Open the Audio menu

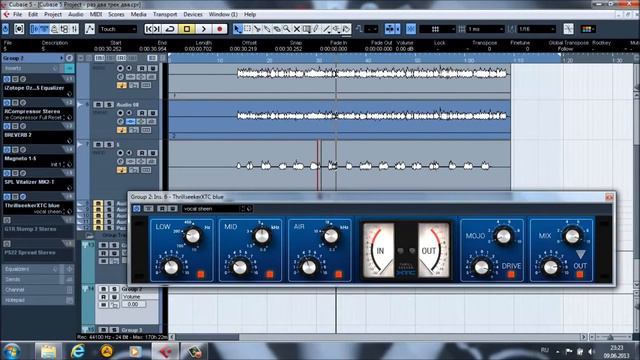pyautogui.click(x=76, y=14)
